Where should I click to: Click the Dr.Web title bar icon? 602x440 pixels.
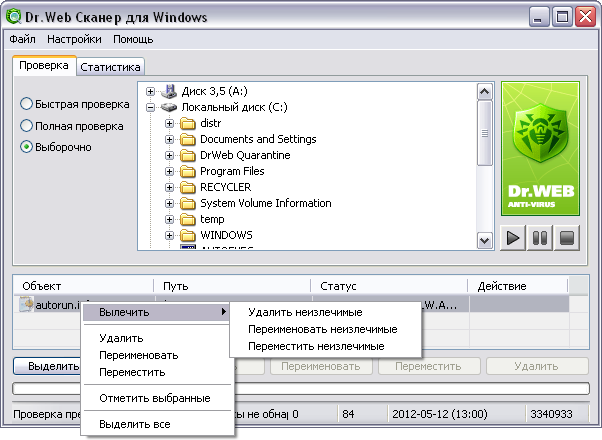point(13,16)
